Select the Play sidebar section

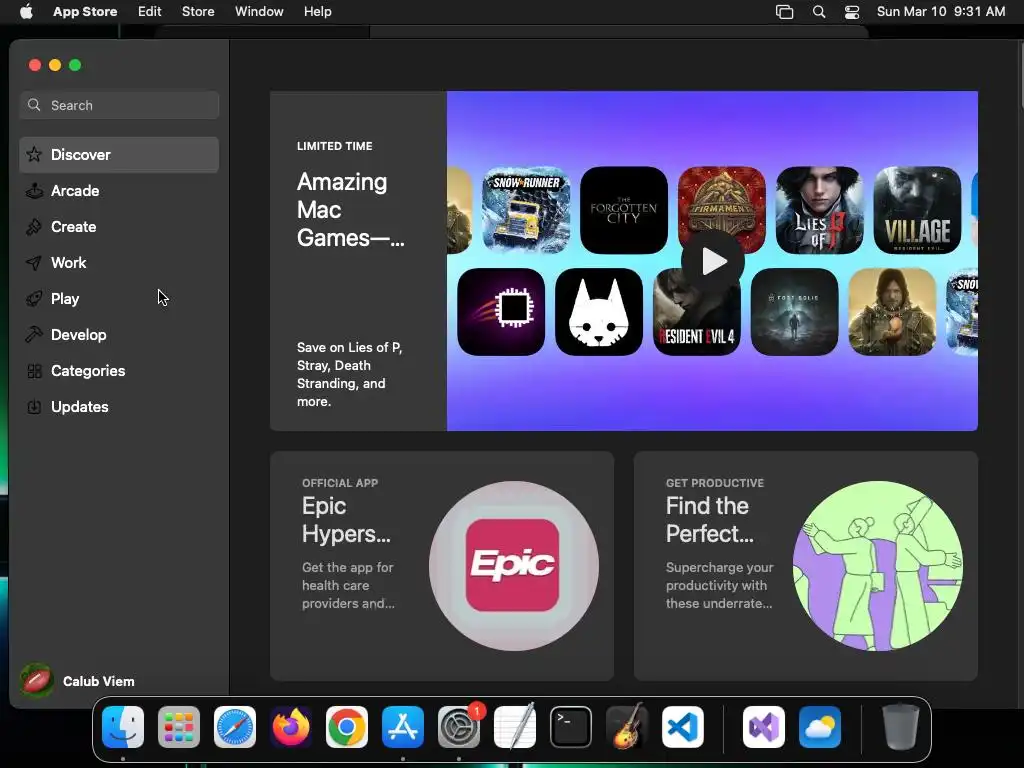tap(119, 298)
